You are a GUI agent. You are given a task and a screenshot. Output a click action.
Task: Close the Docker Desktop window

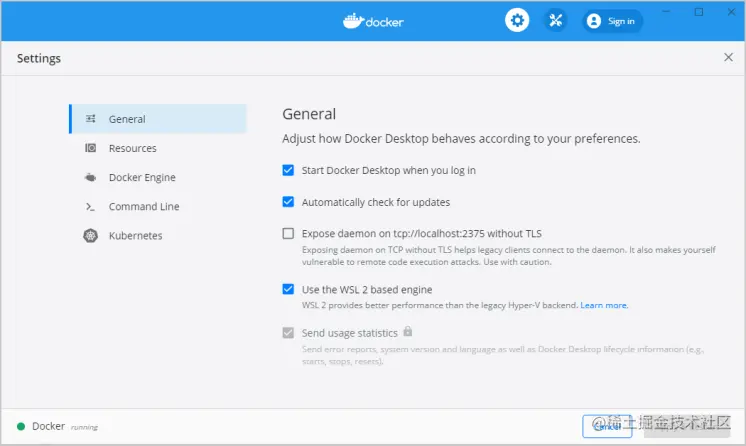[x=731, y=11]
